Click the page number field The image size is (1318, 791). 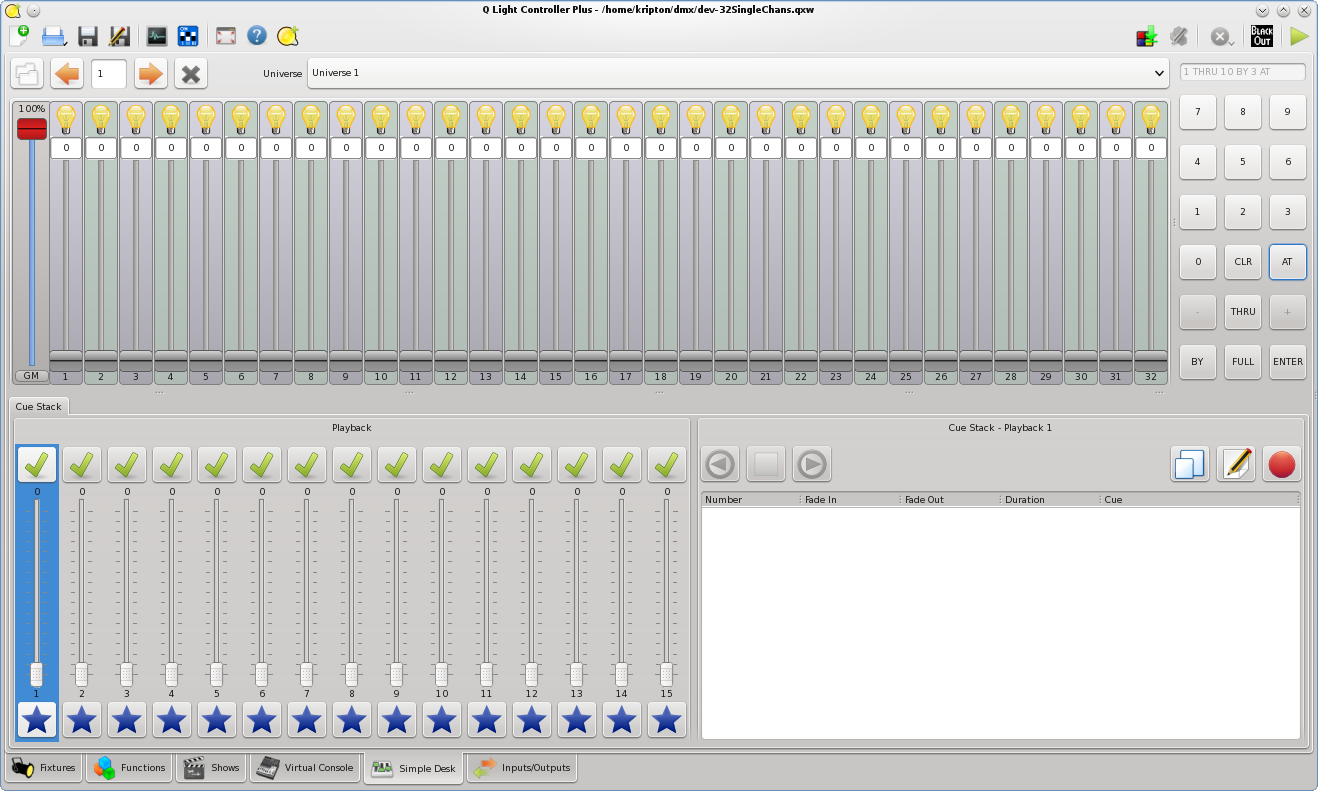pyautogui.click(x=109, y=74)
